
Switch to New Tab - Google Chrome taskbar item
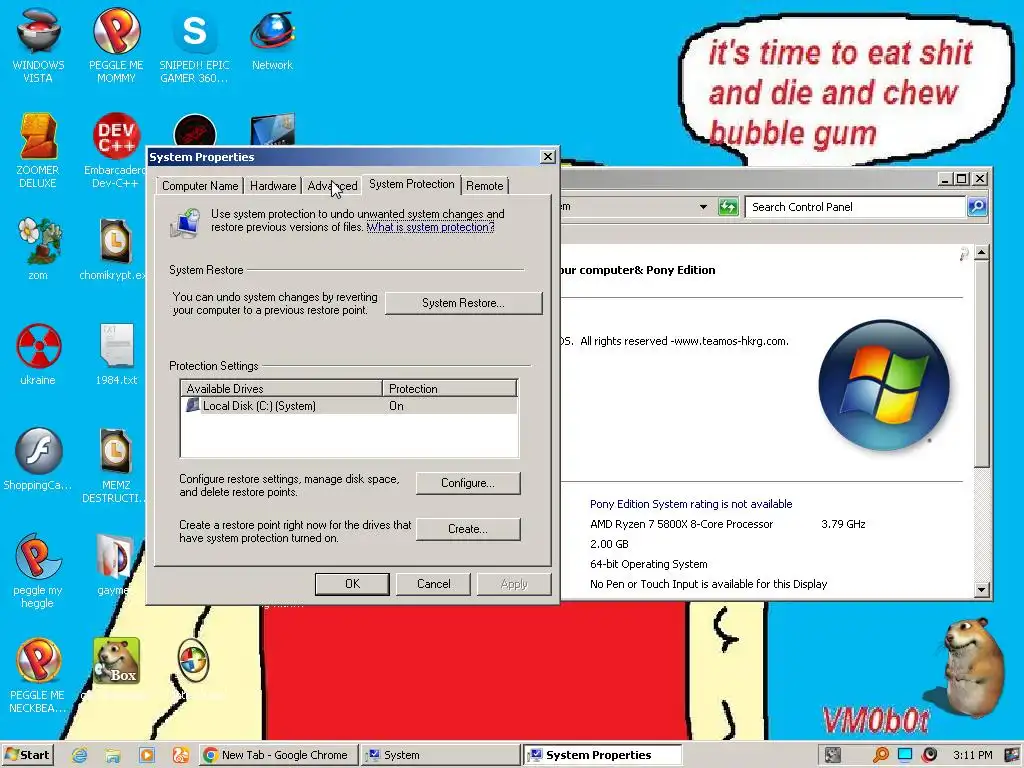pyautogui.click(x=278, y=755)
